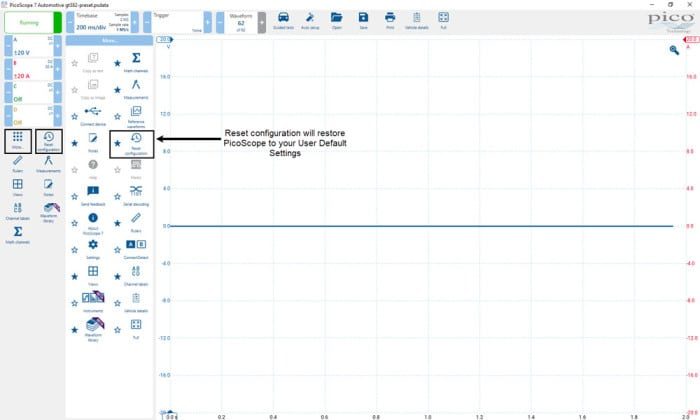Collapse the More... panel header
This screenshot has width=700, height=420.
click(109, 41)
